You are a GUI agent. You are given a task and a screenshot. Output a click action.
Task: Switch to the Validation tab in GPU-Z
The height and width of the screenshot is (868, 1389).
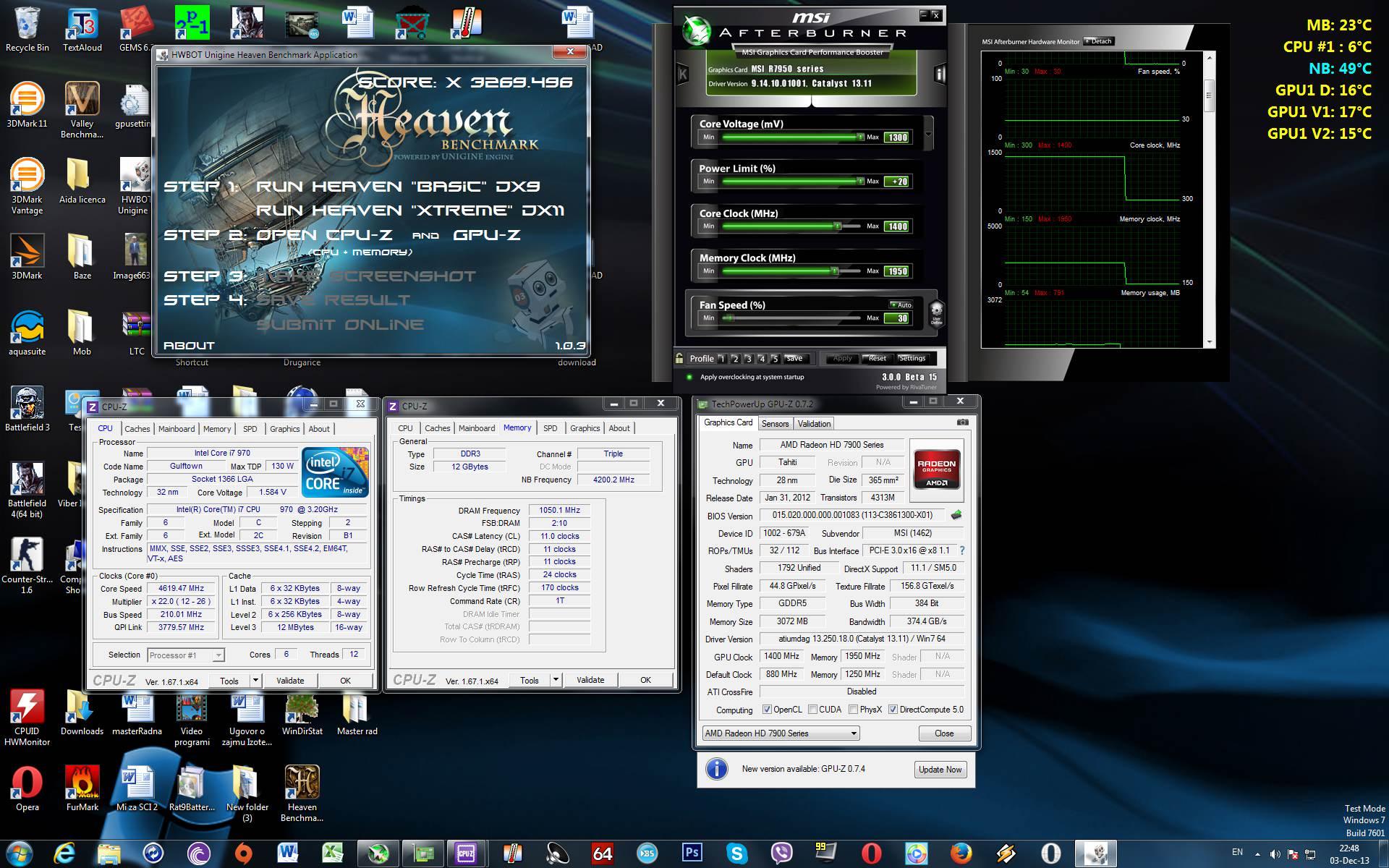click(x=814, y=424)
